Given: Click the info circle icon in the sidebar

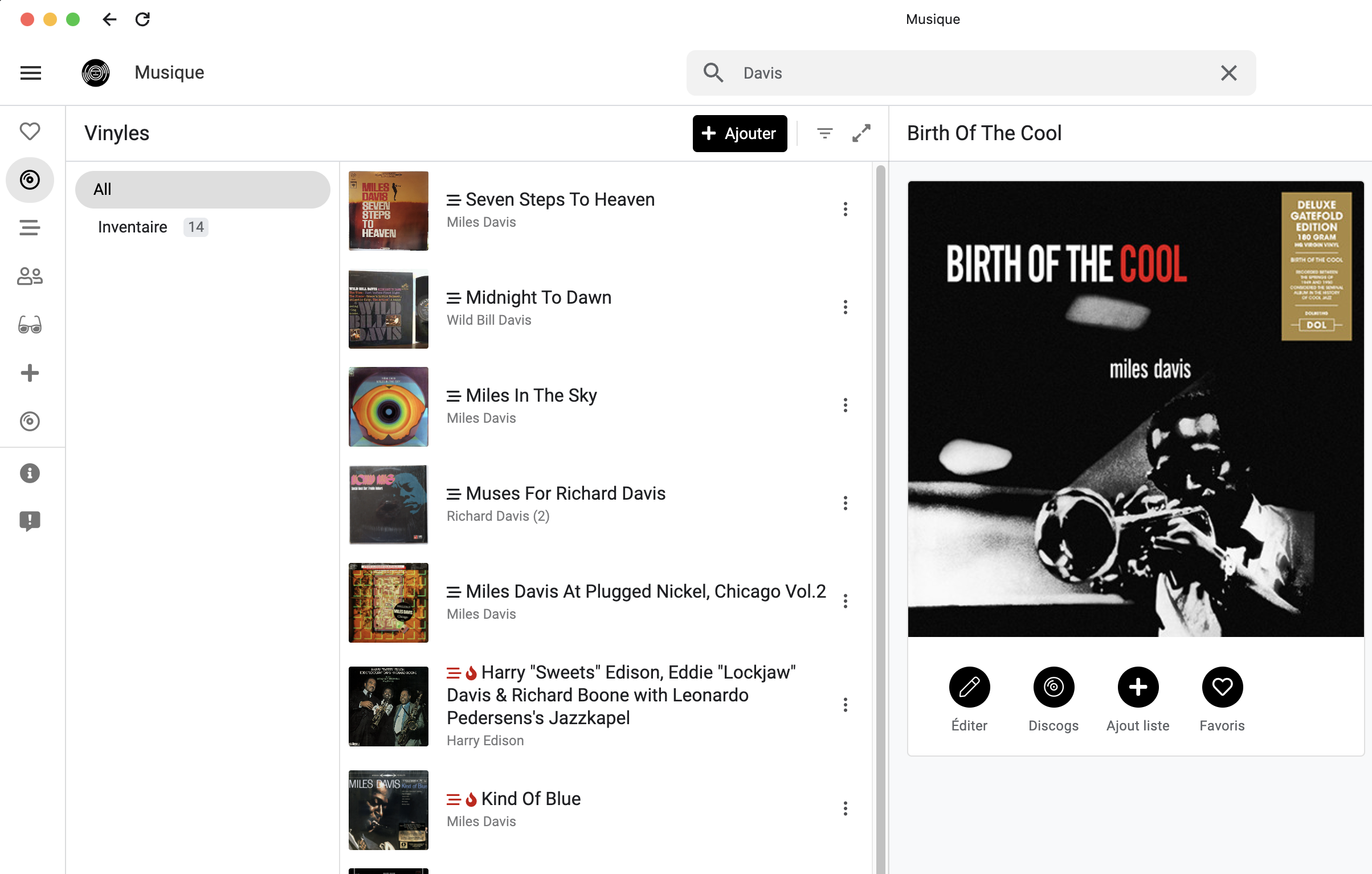Looking at the screenshot, I should coord(30,473).
